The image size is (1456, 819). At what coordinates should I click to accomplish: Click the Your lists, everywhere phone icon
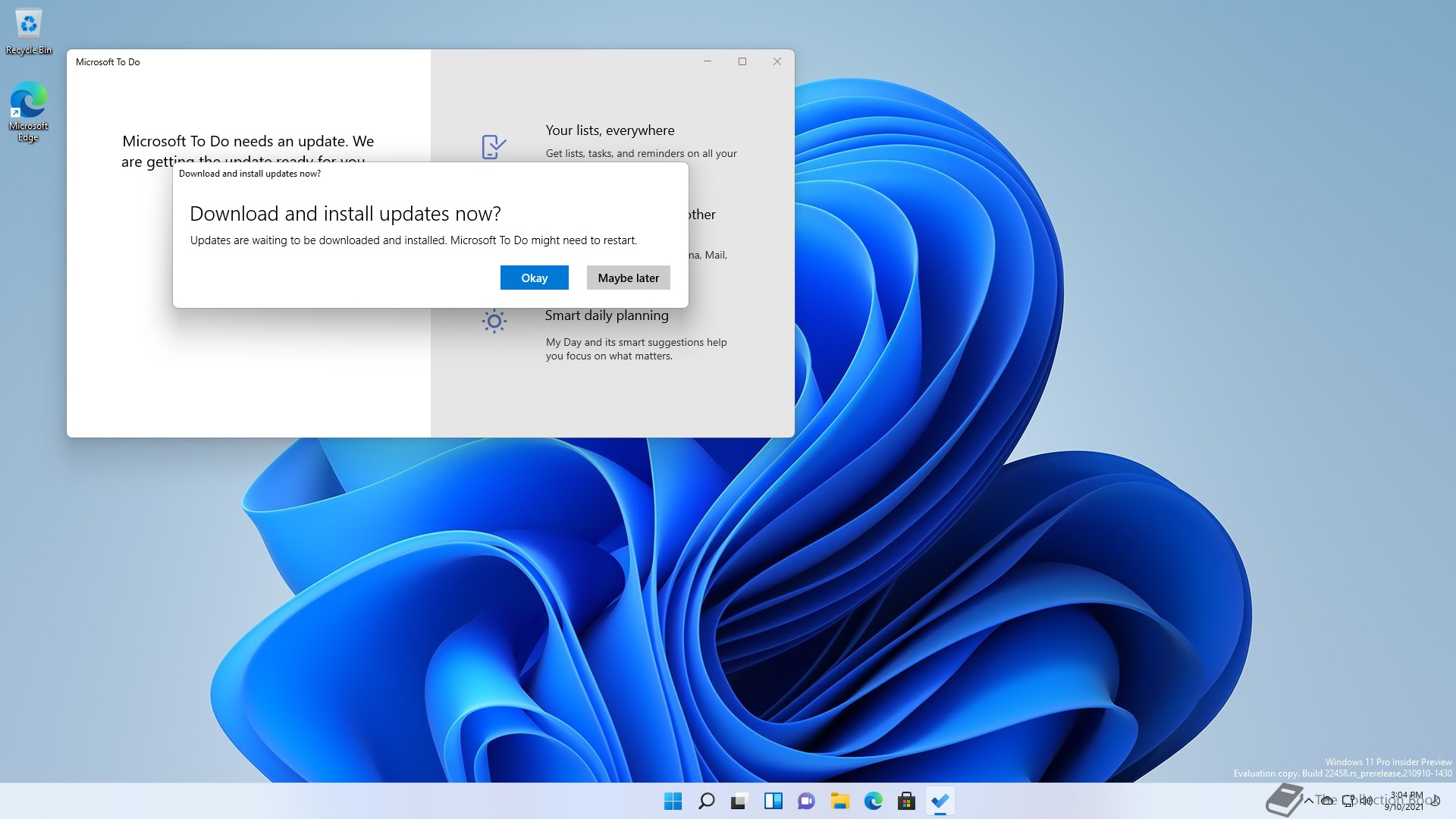tap(494, 146)
